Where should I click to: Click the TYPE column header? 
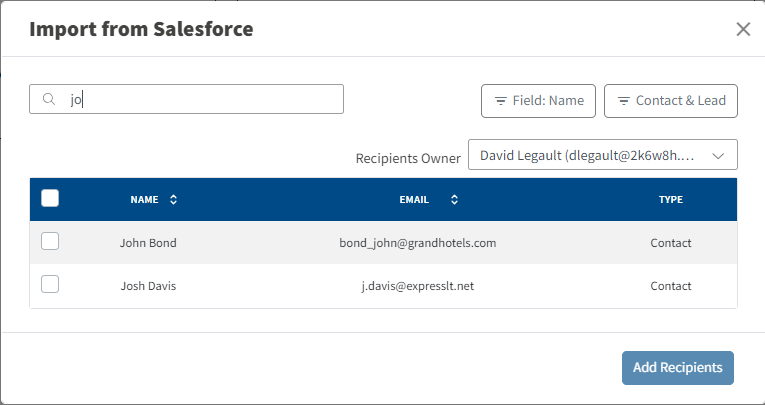pyautogui.click(x=670, y=200)
